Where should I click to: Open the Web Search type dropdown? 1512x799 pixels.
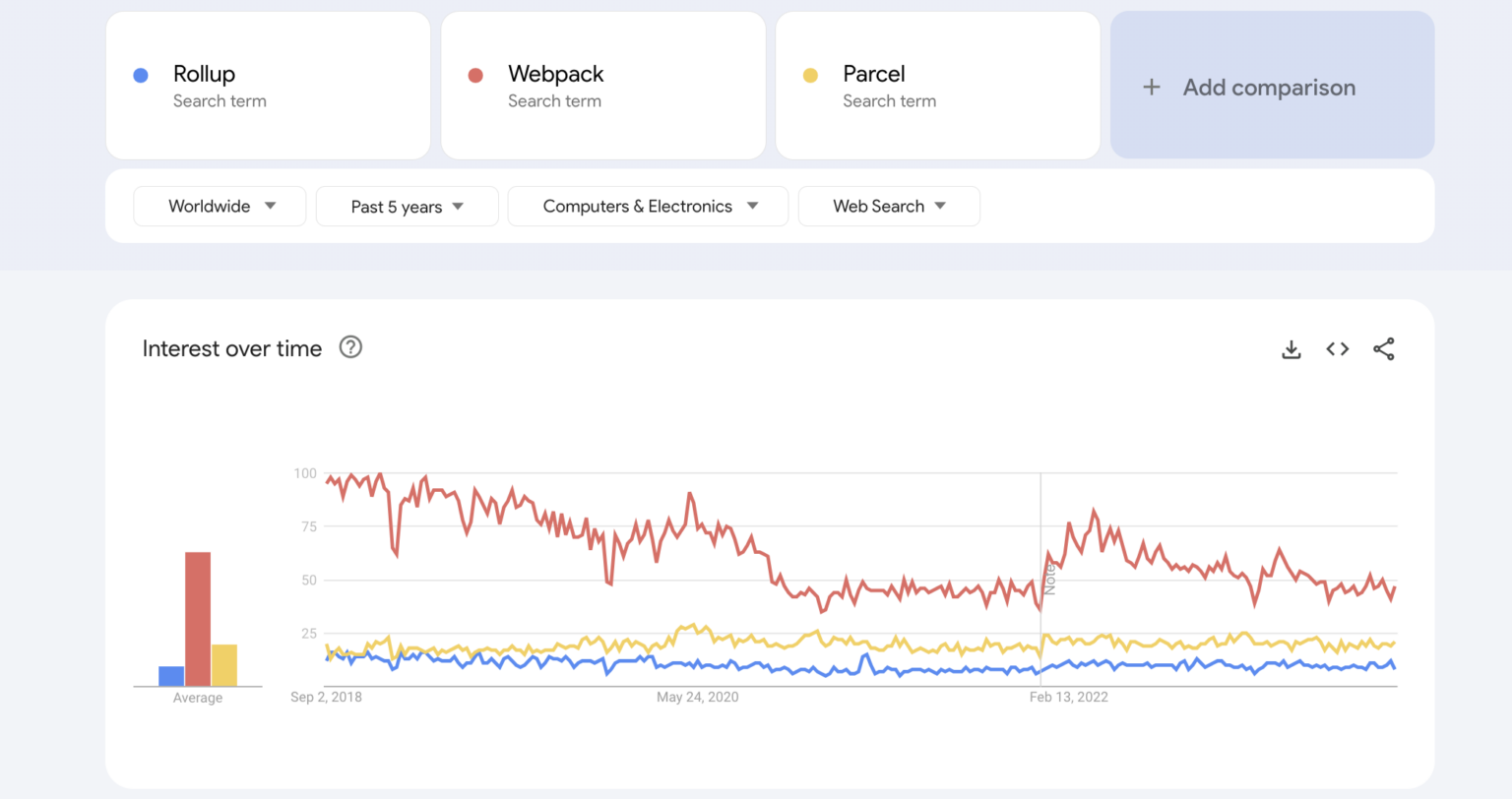click(888, 206)
